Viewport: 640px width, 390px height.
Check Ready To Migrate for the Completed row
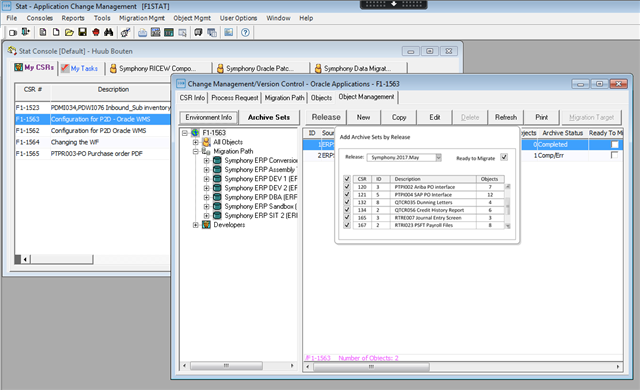[x=615, y=144]
